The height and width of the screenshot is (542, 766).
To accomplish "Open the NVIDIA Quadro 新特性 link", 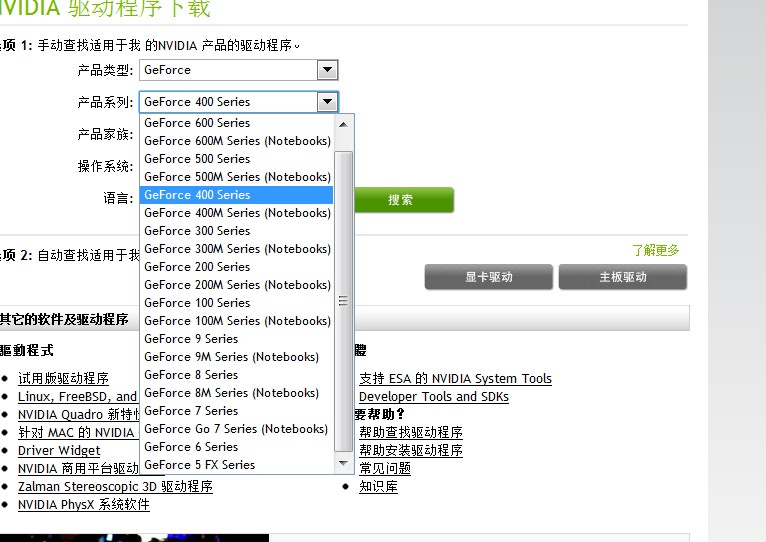I will pos(79,414).
